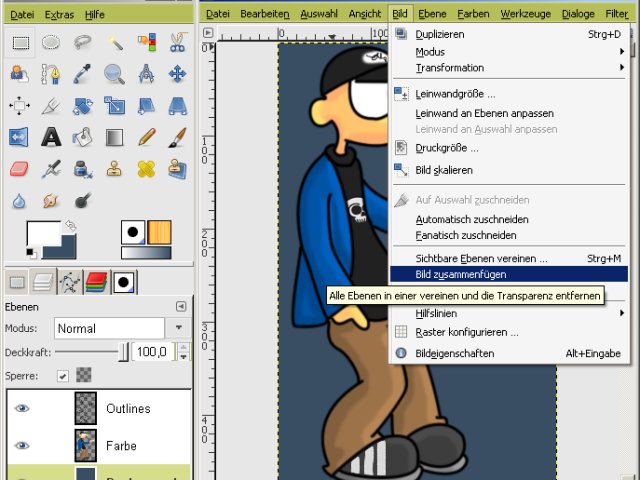Select the Eraser tool
640x480 pixels.
pos(19,169)
